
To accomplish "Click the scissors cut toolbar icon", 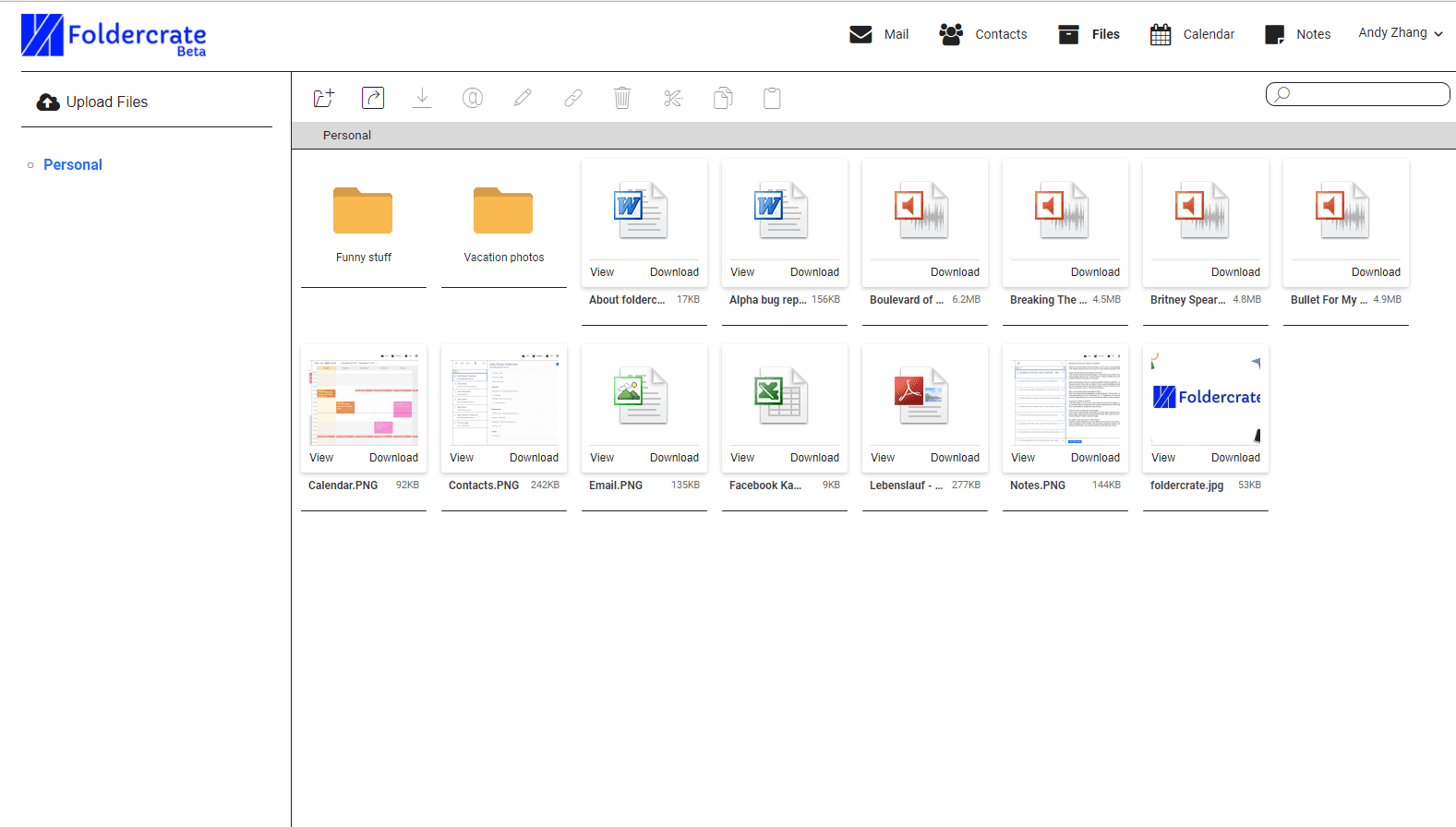I will point(673,98).
